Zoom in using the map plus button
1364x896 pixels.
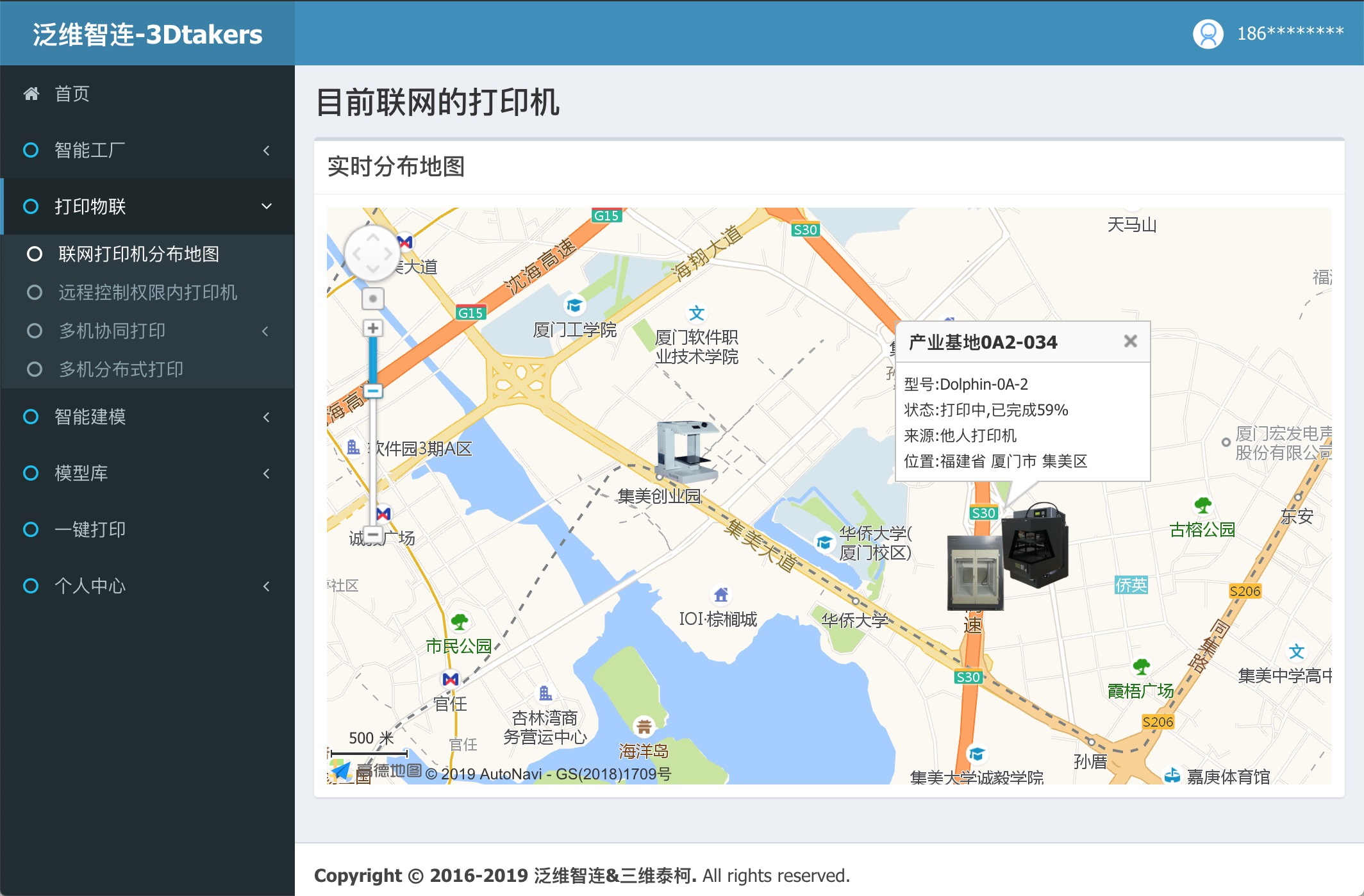click(372, 328)
